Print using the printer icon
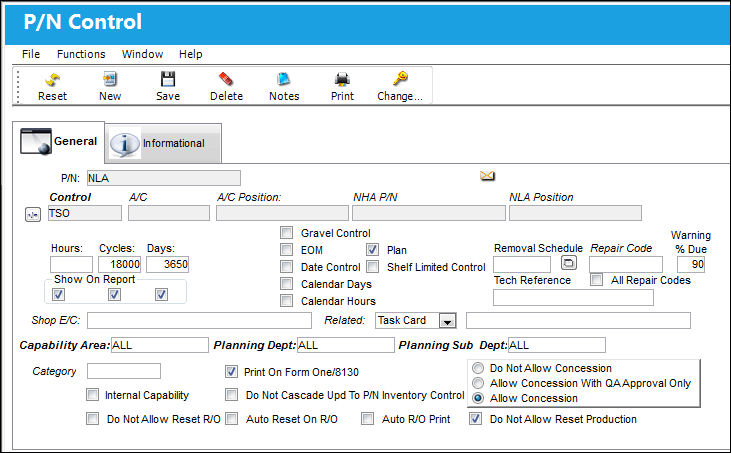This screenshot has height=453, width=731. (x=342, y=80)
